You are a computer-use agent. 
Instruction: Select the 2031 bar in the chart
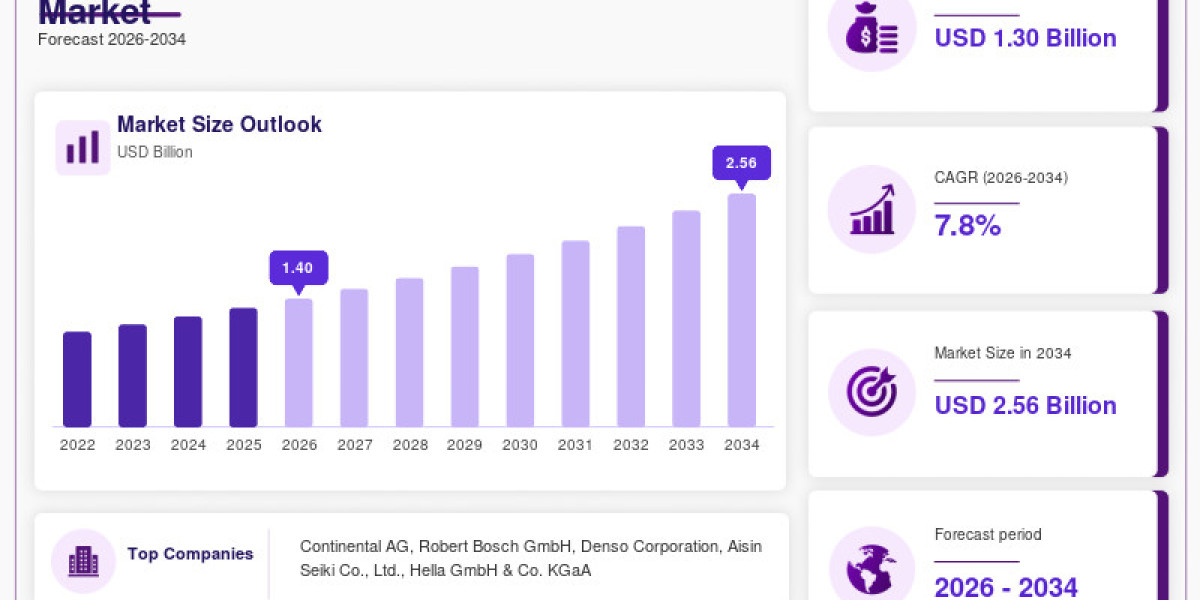click(576, 334)
